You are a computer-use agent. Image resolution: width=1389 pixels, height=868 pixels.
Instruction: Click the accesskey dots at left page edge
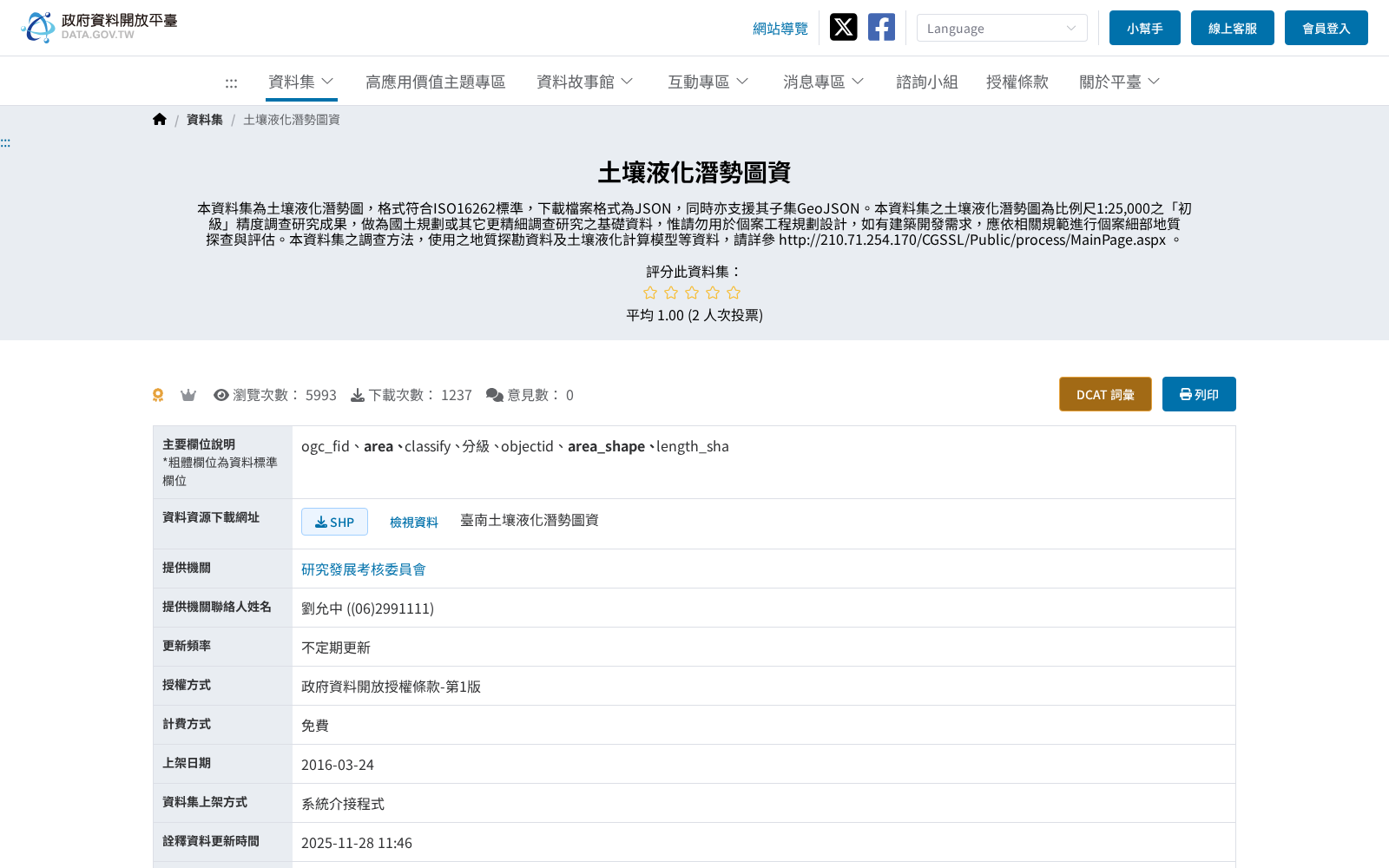(x=5, y=142)
